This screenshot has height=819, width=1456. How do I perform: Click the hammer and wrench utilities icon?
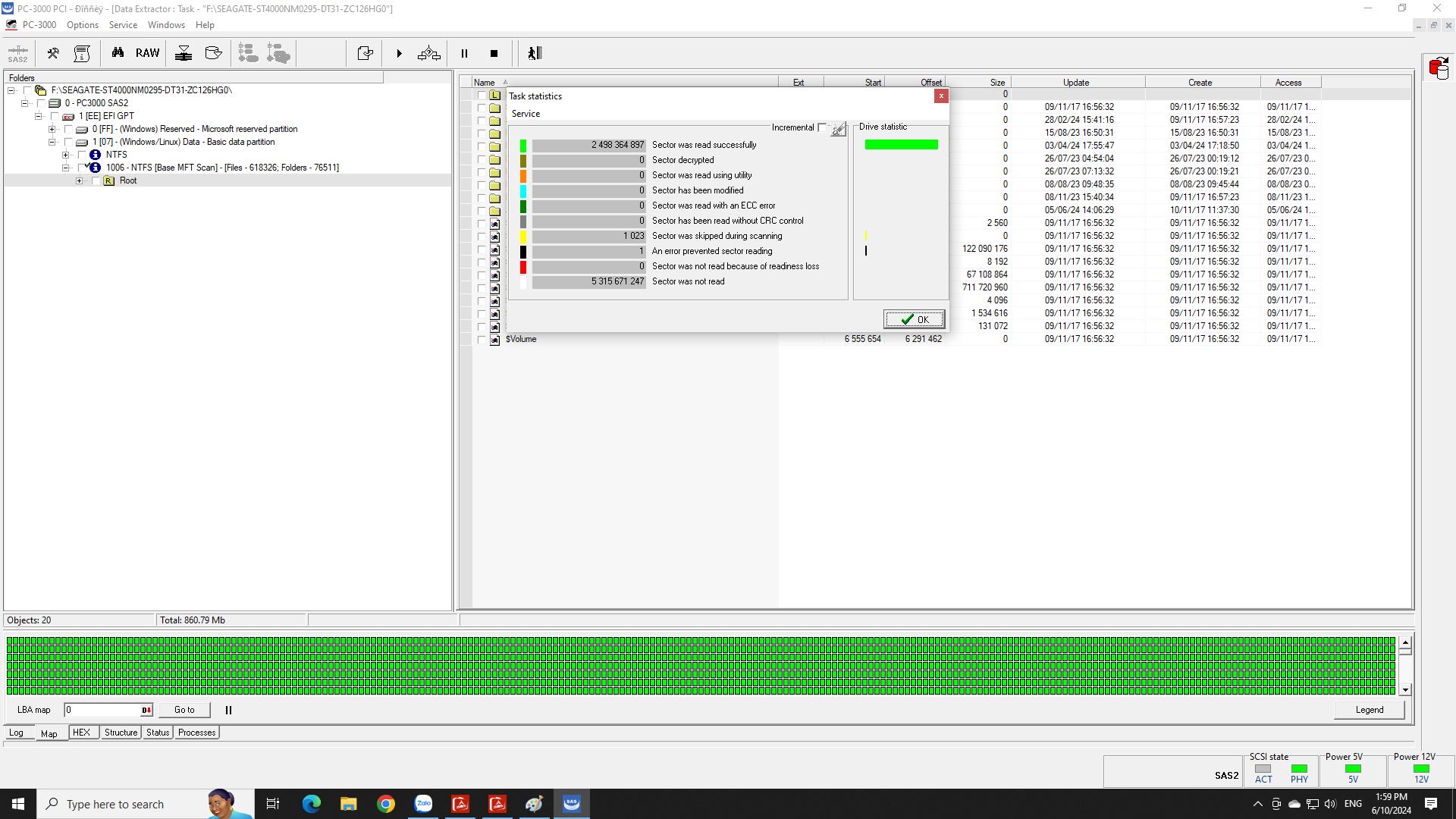[x=53, y=53]
